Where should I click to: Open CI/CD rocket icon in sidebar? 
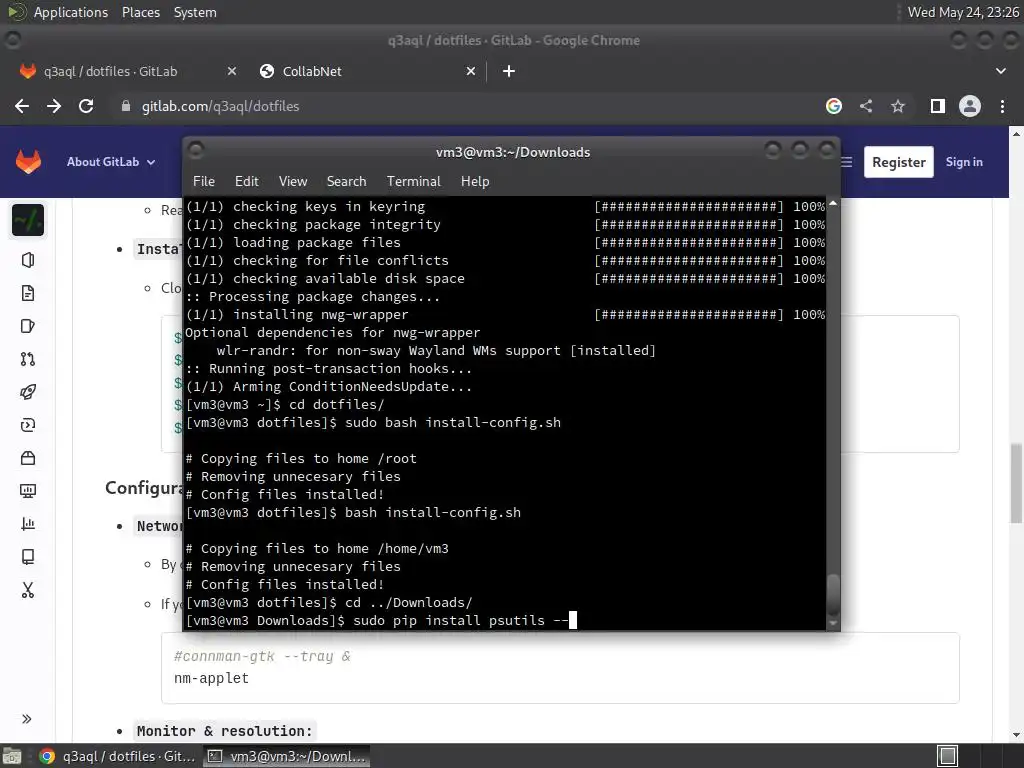coord(27,392)
